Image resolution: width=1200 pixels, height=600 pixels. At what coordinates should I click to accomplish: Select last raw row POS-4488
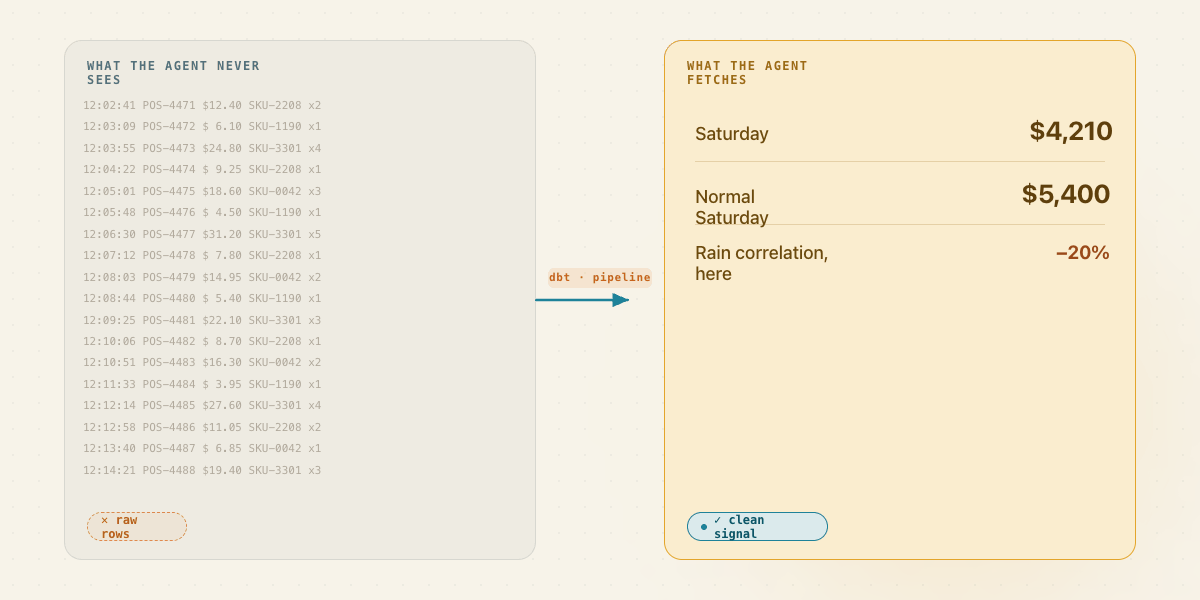[x=202, y=470]
